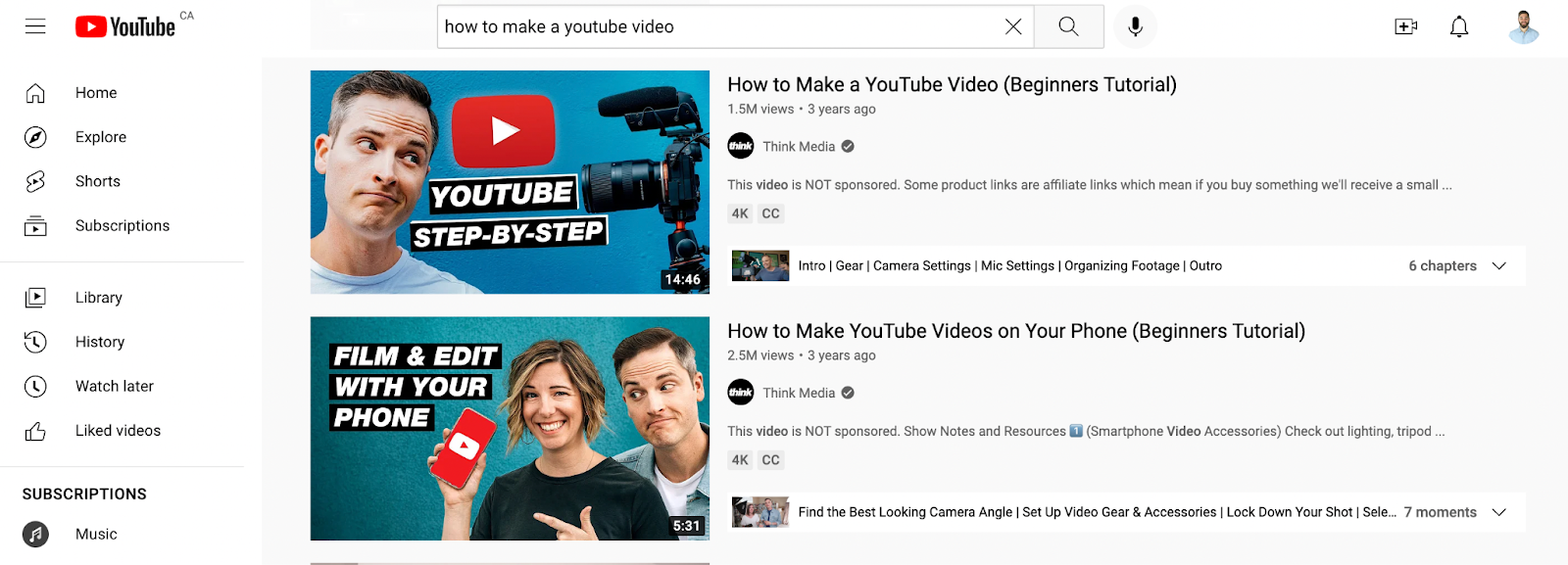The image size is (1568, 565).
Task: Click the Watch later clock icon
Action: point(35,386)
